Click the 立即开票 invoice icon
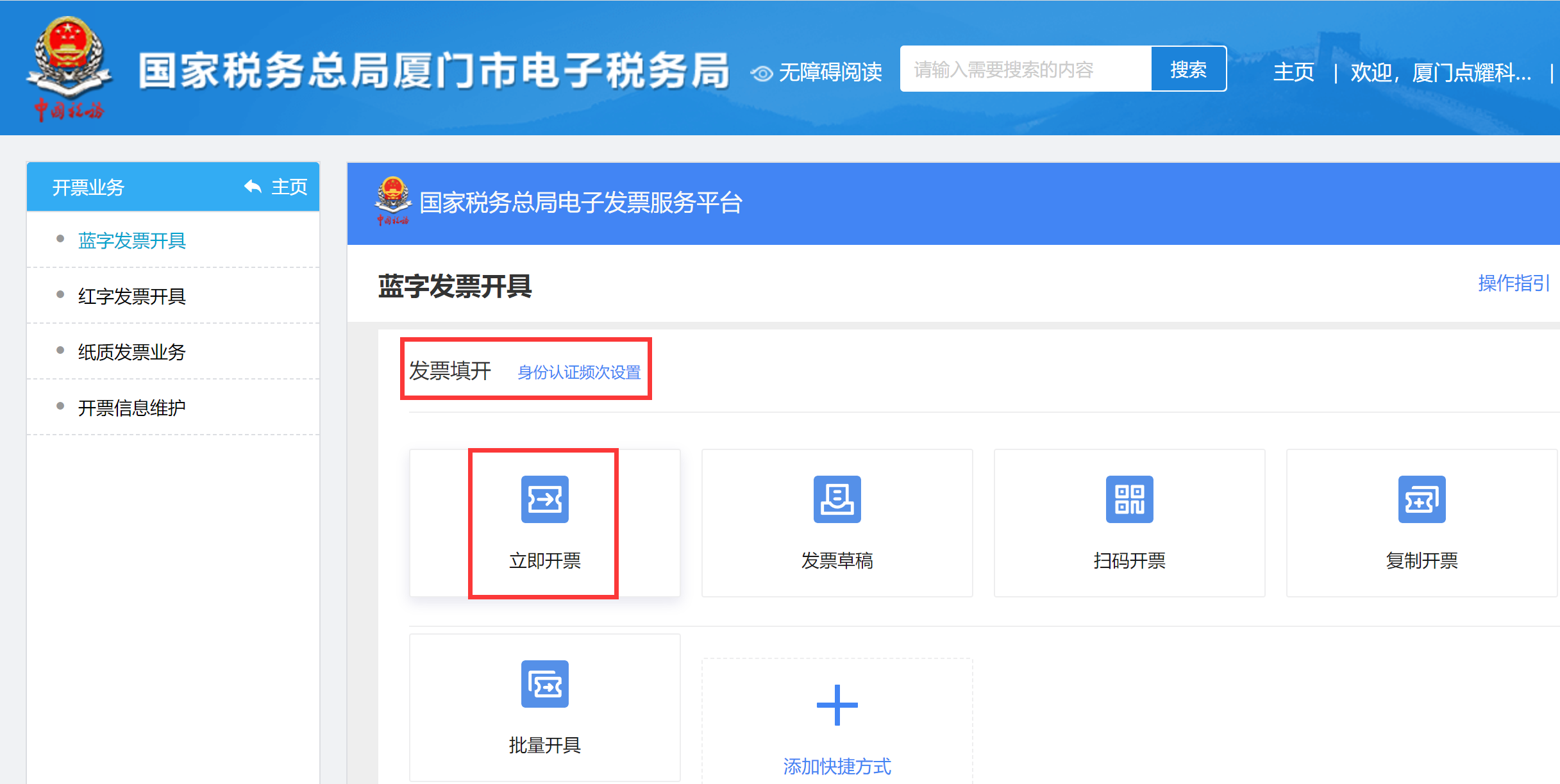The image size is (1560, 784). pos(544,499)
